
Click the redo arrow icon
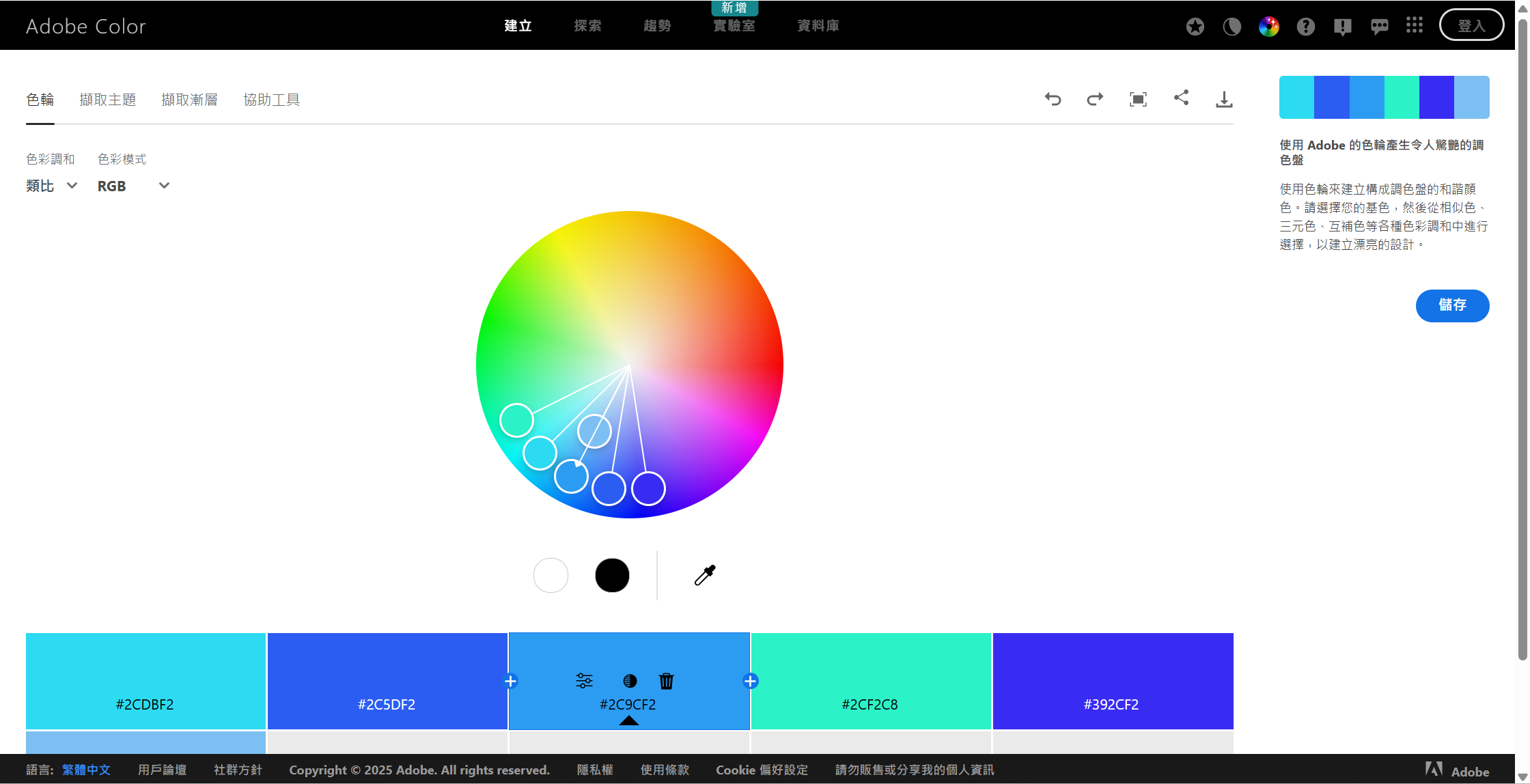point(1095,99)
